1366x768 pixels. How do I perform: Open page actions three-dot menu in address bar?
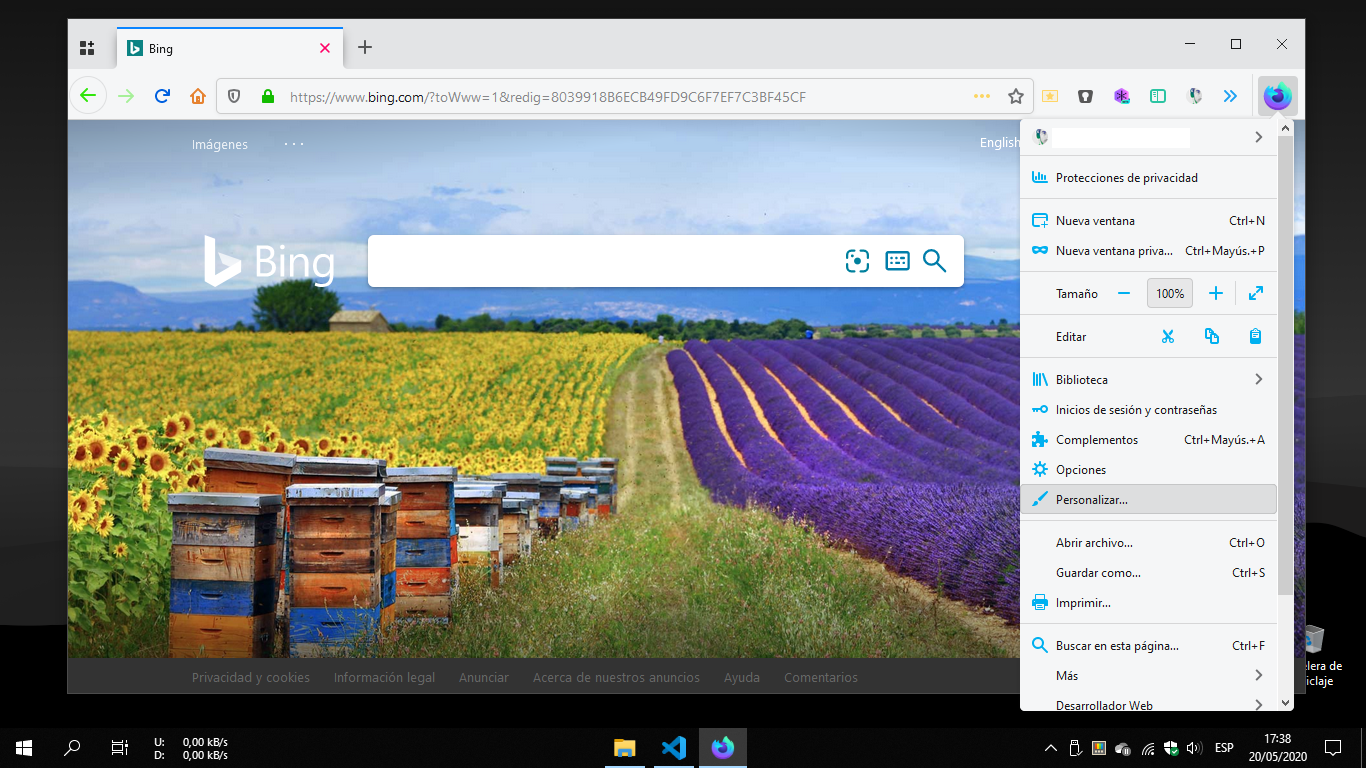[982, 96]
